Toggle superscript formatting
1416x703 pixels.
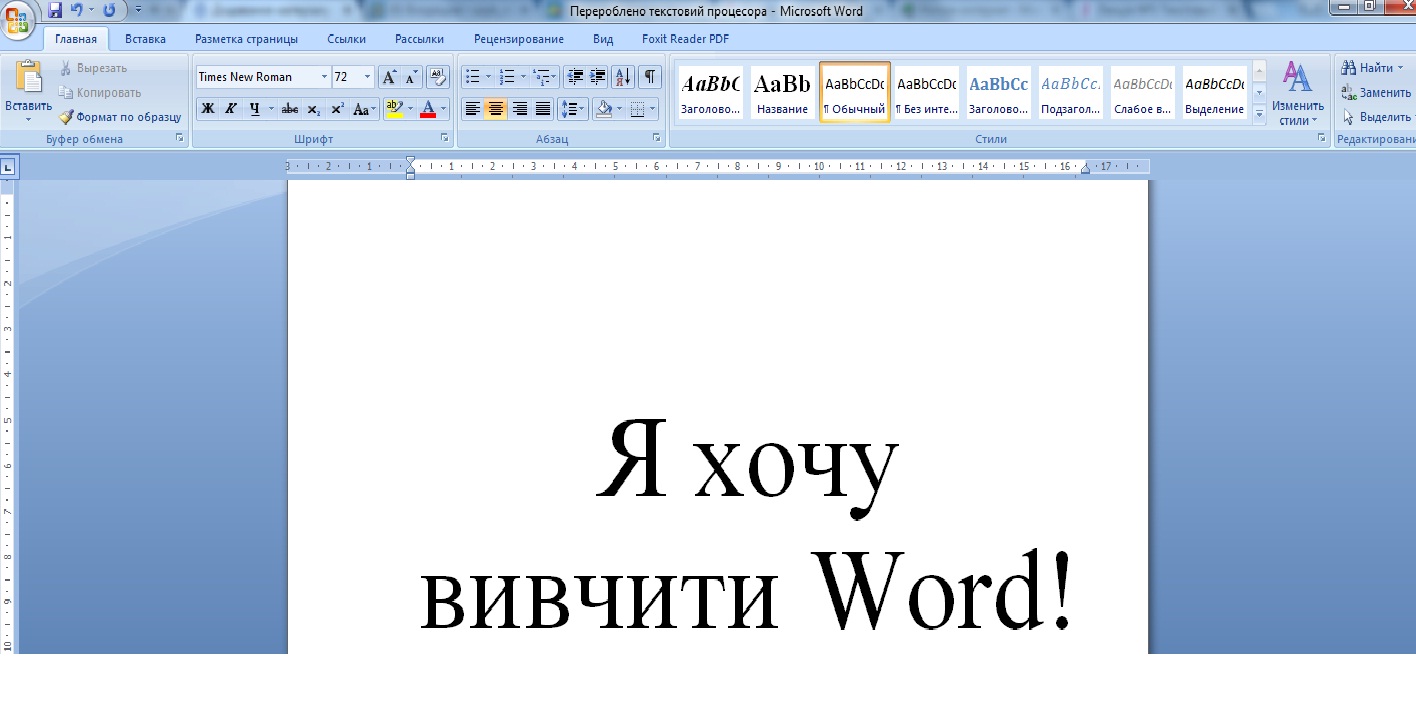click(x=338, y=109)
